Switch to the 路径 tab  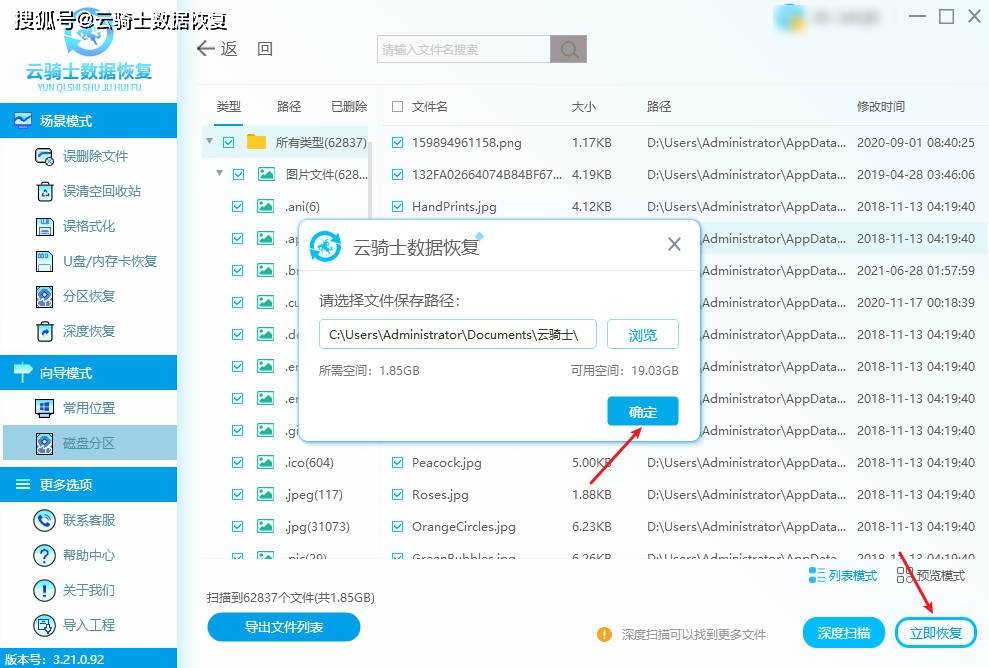point(289,106)
